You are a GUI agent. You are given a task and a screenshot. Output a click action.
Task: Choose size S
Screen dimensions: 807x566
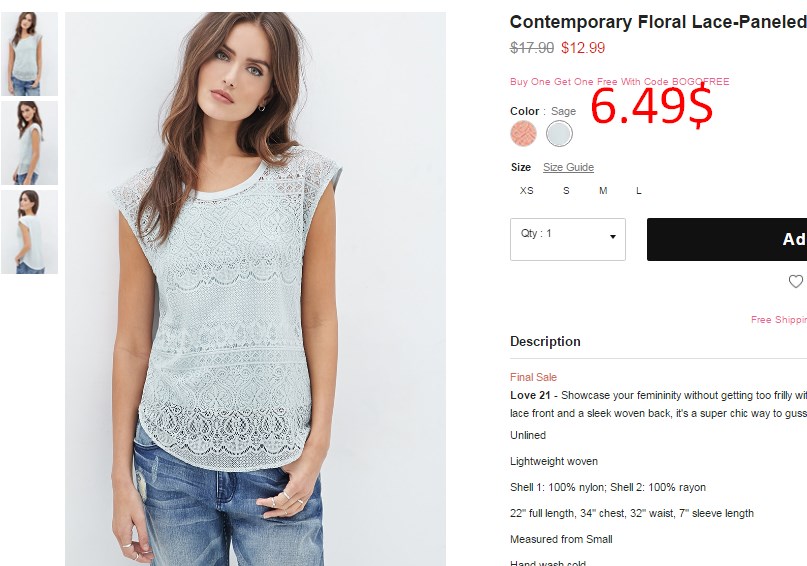(566, 191)
